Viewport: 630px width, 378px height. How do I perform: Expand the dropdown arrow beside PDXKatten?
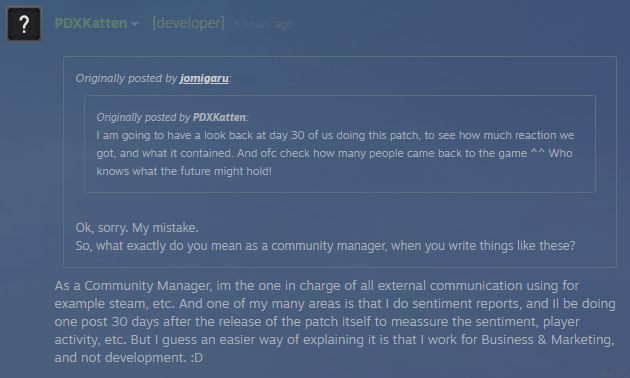click(135, 24)
